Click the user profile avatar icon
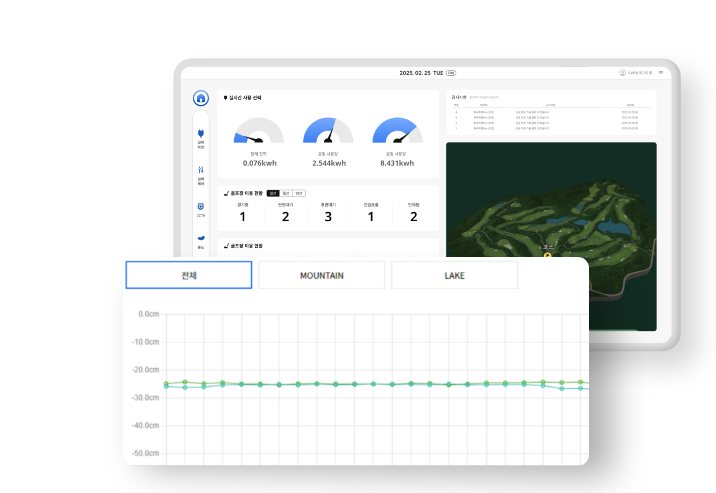This screenshot has height=493, width=716. click(x=622, y=73)
